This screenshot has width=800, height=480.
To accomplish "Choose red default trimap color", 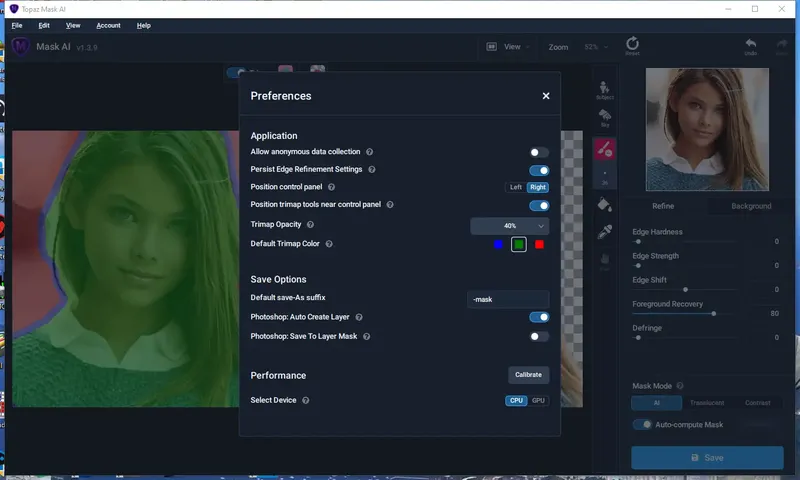I will pos(539,245).
